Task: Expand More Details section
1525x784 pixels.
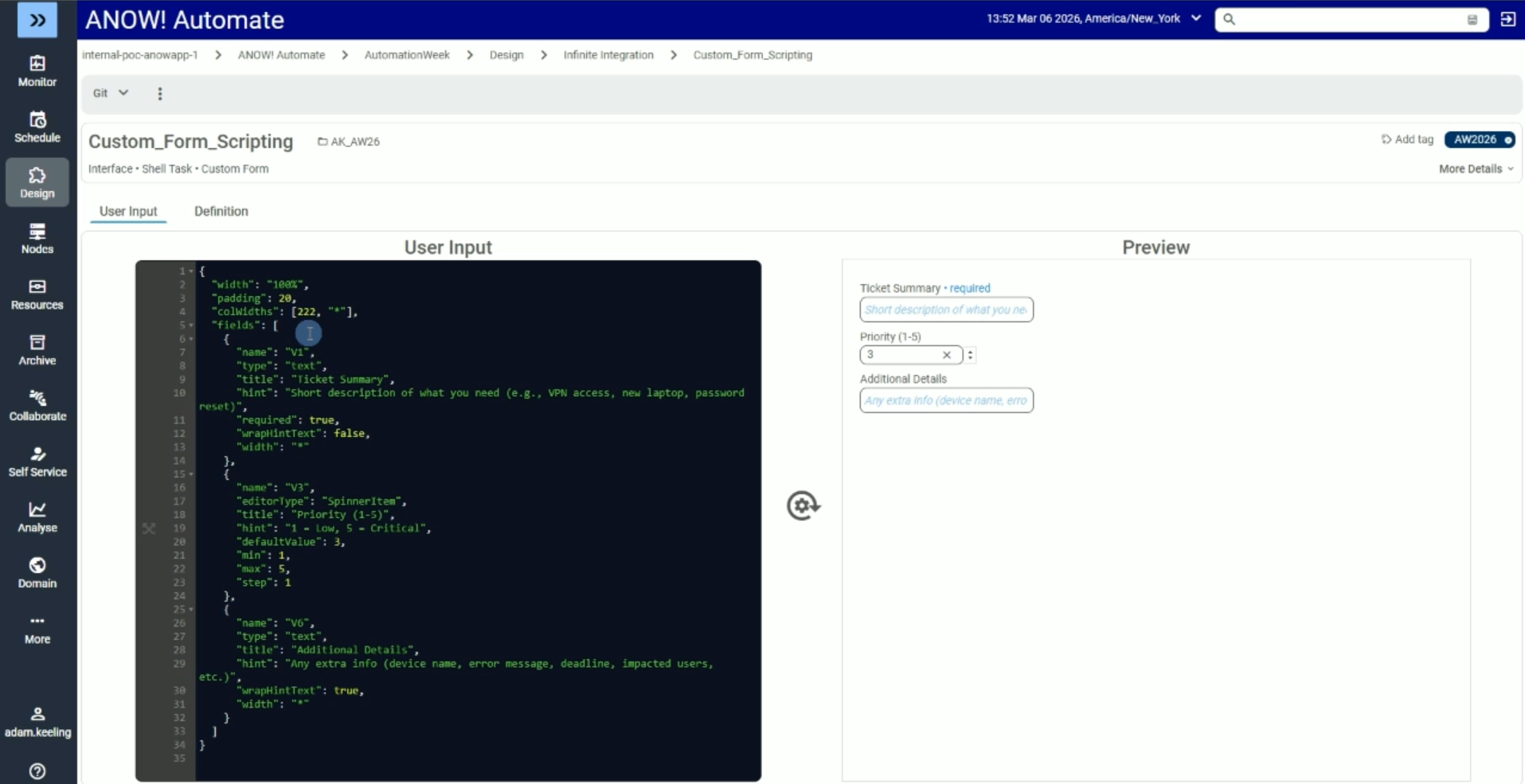Action: pyautogui.click(x=1476, y=169)
